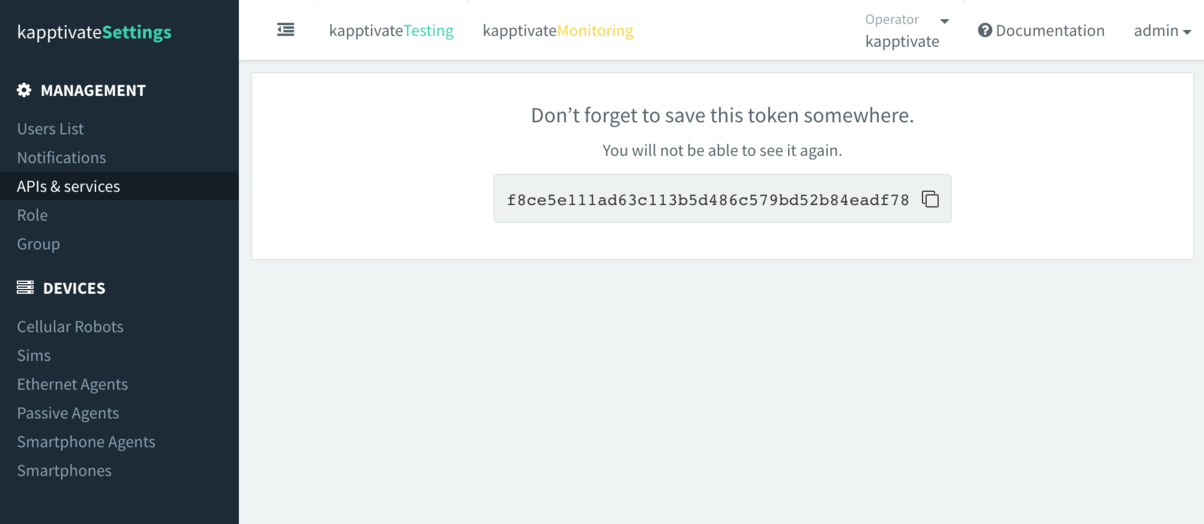
Task: Select APIs & services
Action: (68, 186)
